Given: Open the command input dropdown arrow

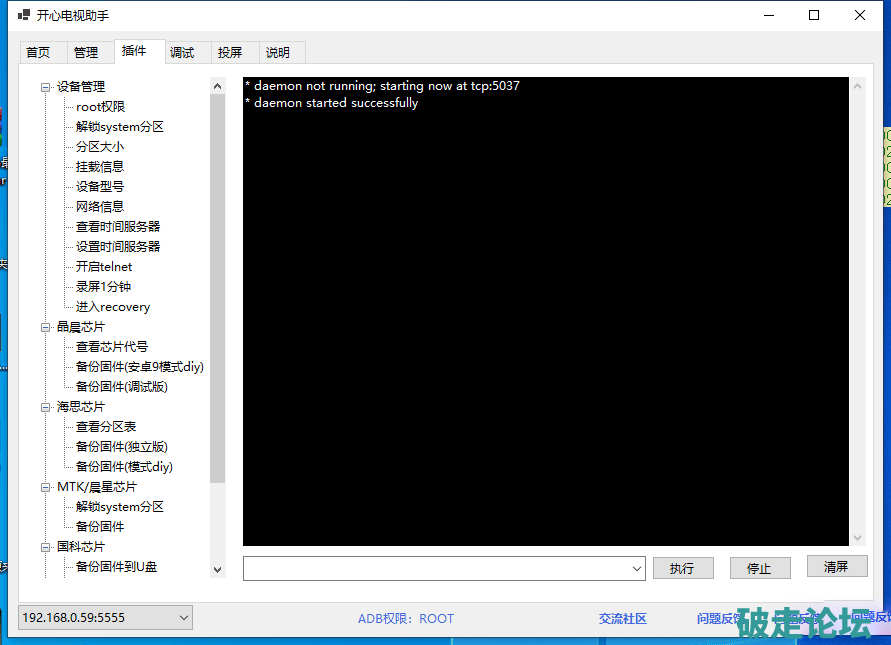Looking at the screenshot, I should pos(637,569).
